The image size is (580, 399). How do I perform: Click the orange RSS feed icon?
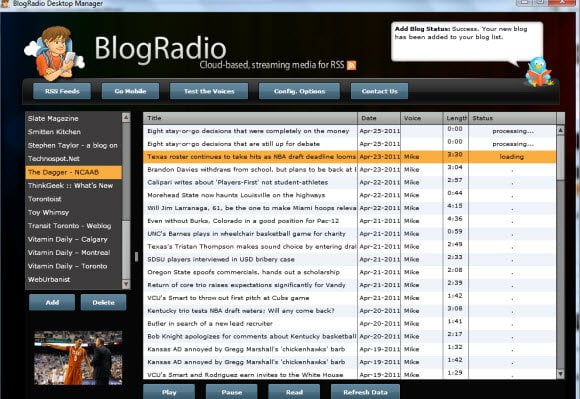click(351, 65)
